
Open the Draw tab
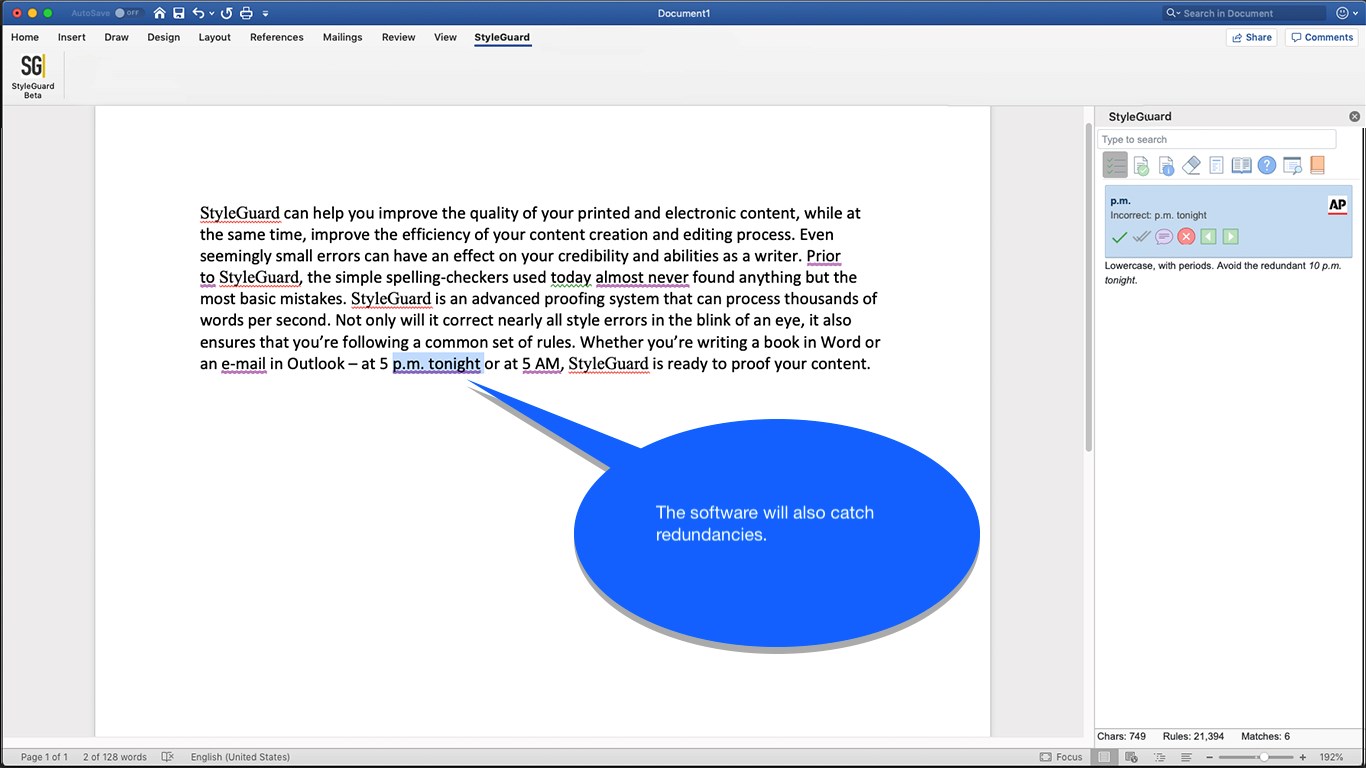[x=117, y=37]
